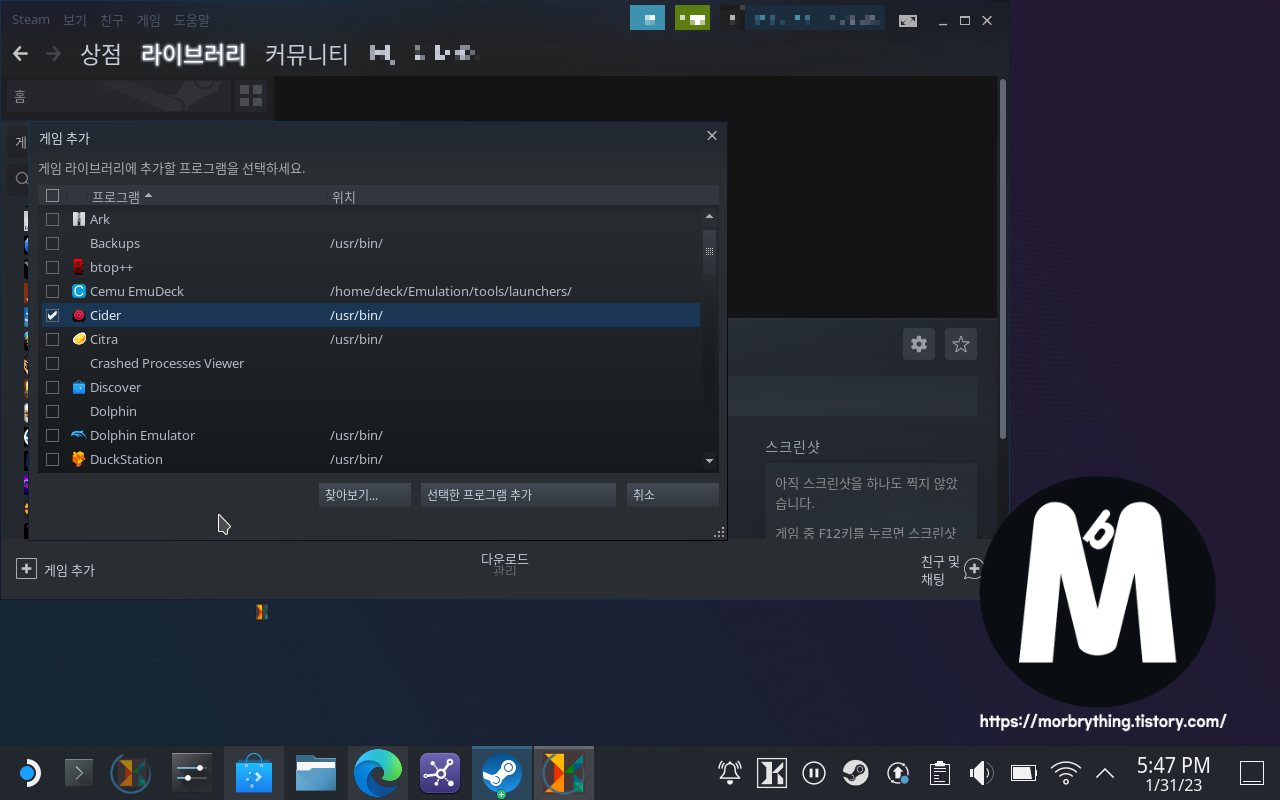Click the Ark app icon in list

(79, 219)
